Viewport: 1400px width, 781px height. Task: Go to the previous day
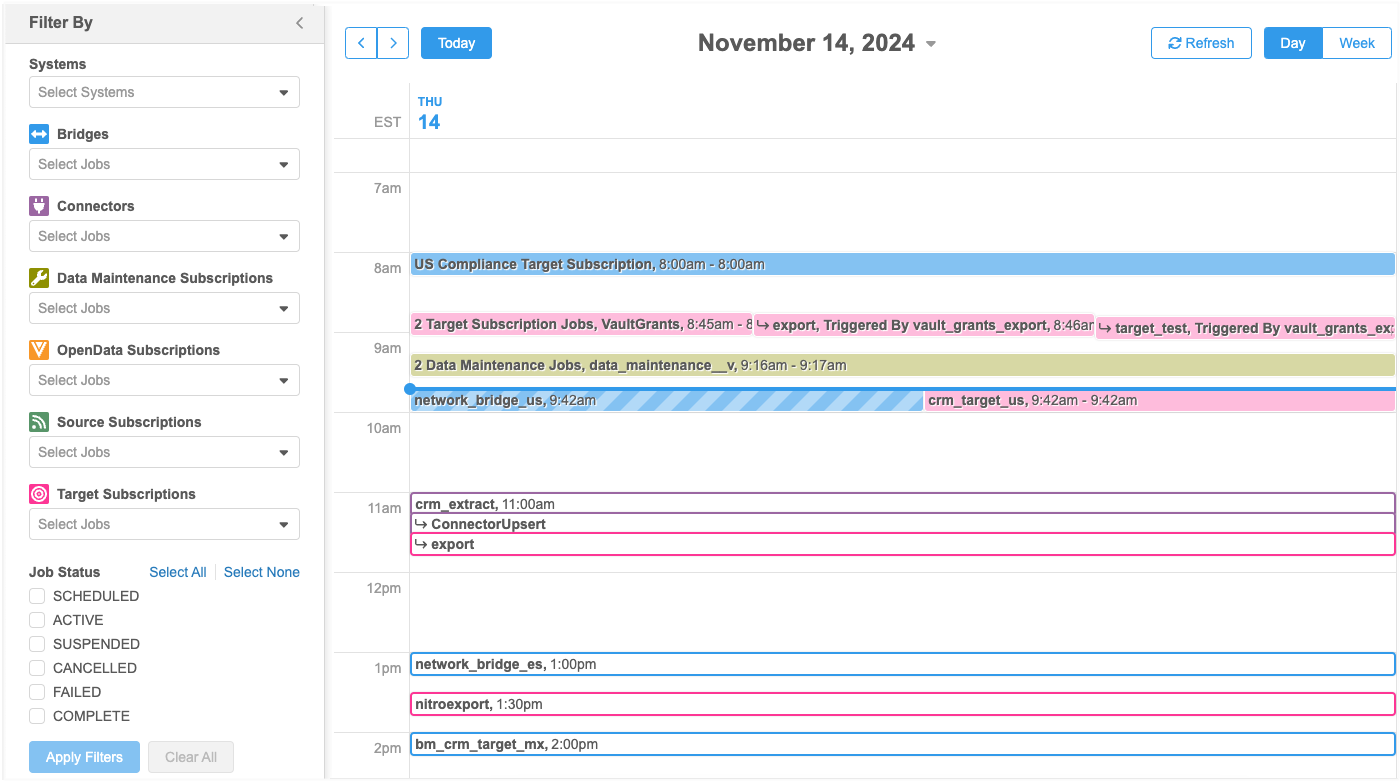click(x=361, y=43)
